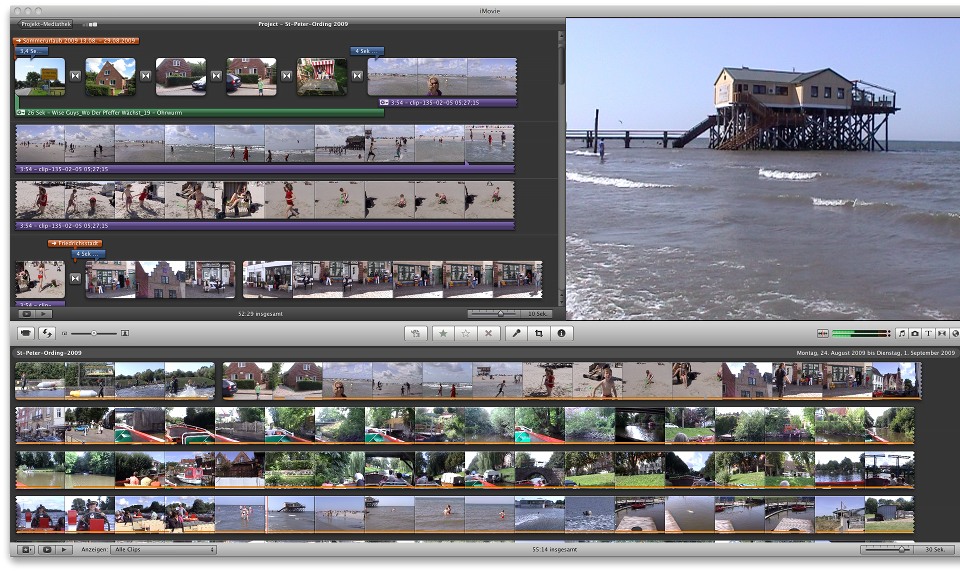960x572 pixels.
Task: Mark selection as favorite with filled star
Action: [x=443, y=333]
